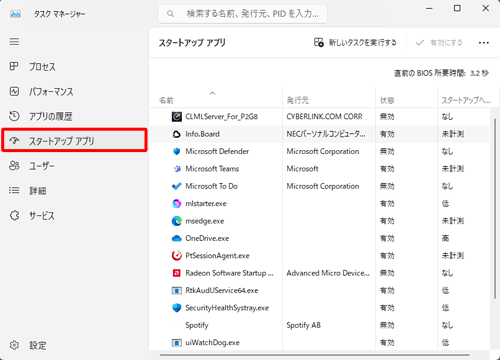Viewport: 500px width, 360px height.
Task: Click the OneDrive.exe cloud icon
Action: pyautogui.click(x=176, y=238)
